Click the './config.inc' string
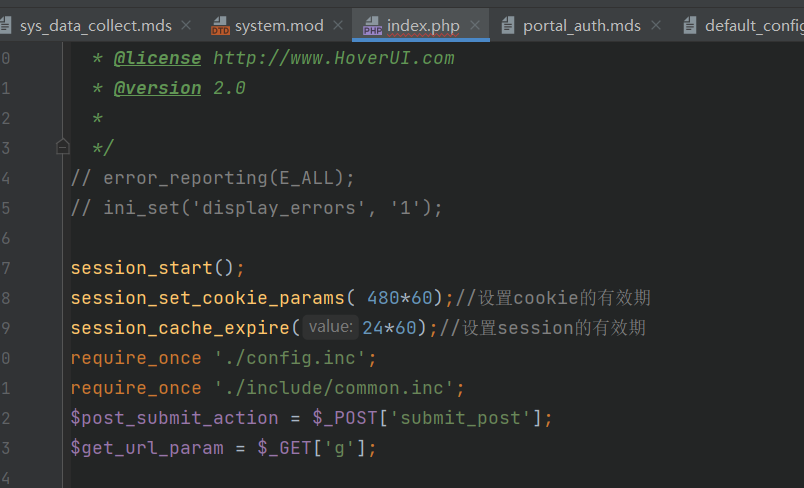The image size is (804, 488). pyautogui.click(x=290, y=358)
